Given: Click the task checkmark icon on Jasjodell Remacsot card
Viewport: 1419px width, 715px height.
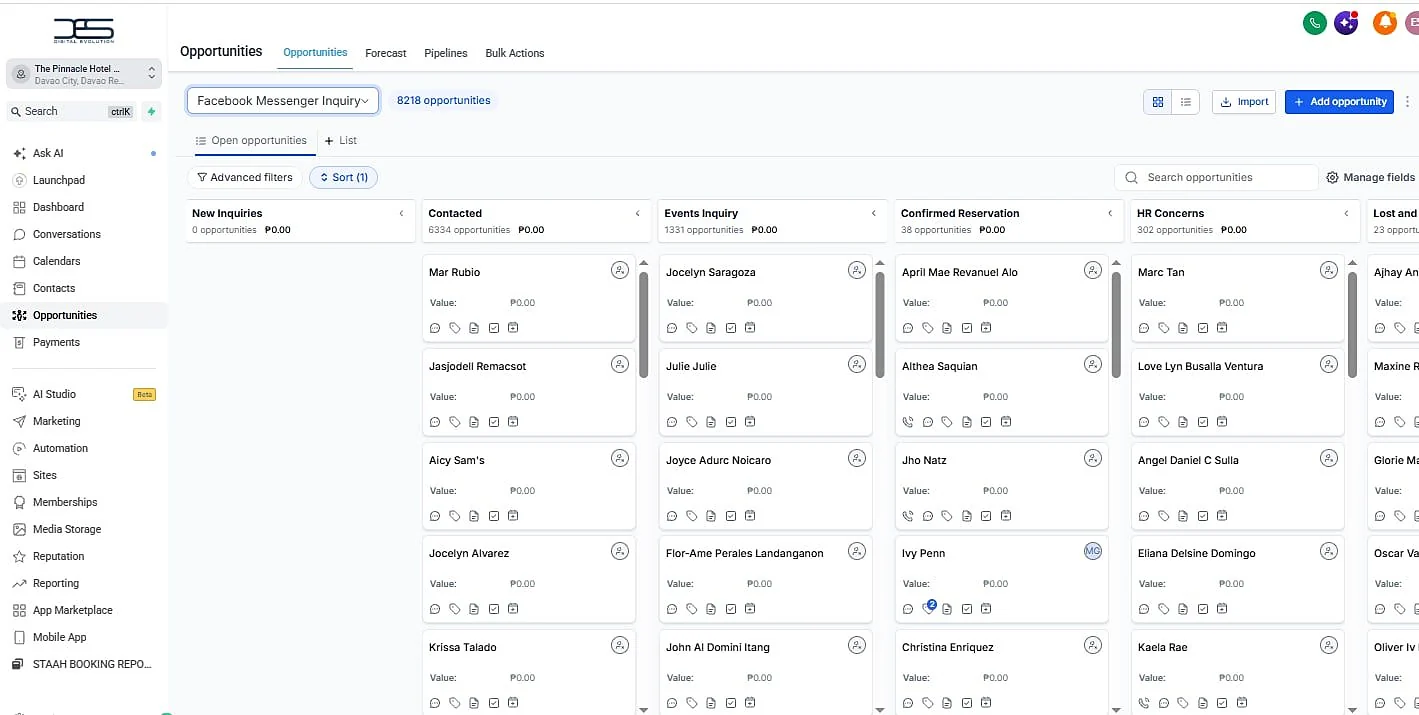Looking at the screenshot, I should tap(494, 422).
